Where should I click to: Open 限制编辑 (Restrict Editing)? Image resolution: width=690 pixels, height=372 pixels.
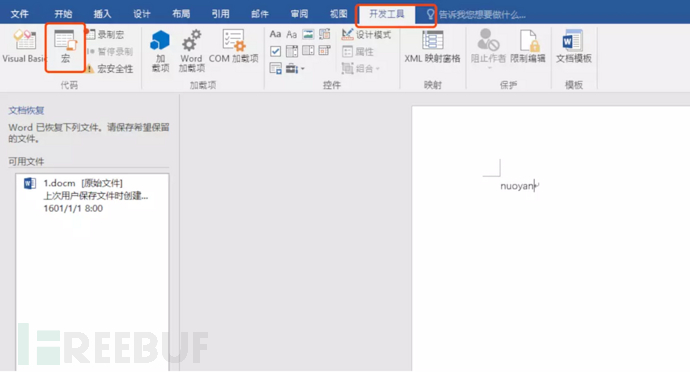tap(528, 46)
